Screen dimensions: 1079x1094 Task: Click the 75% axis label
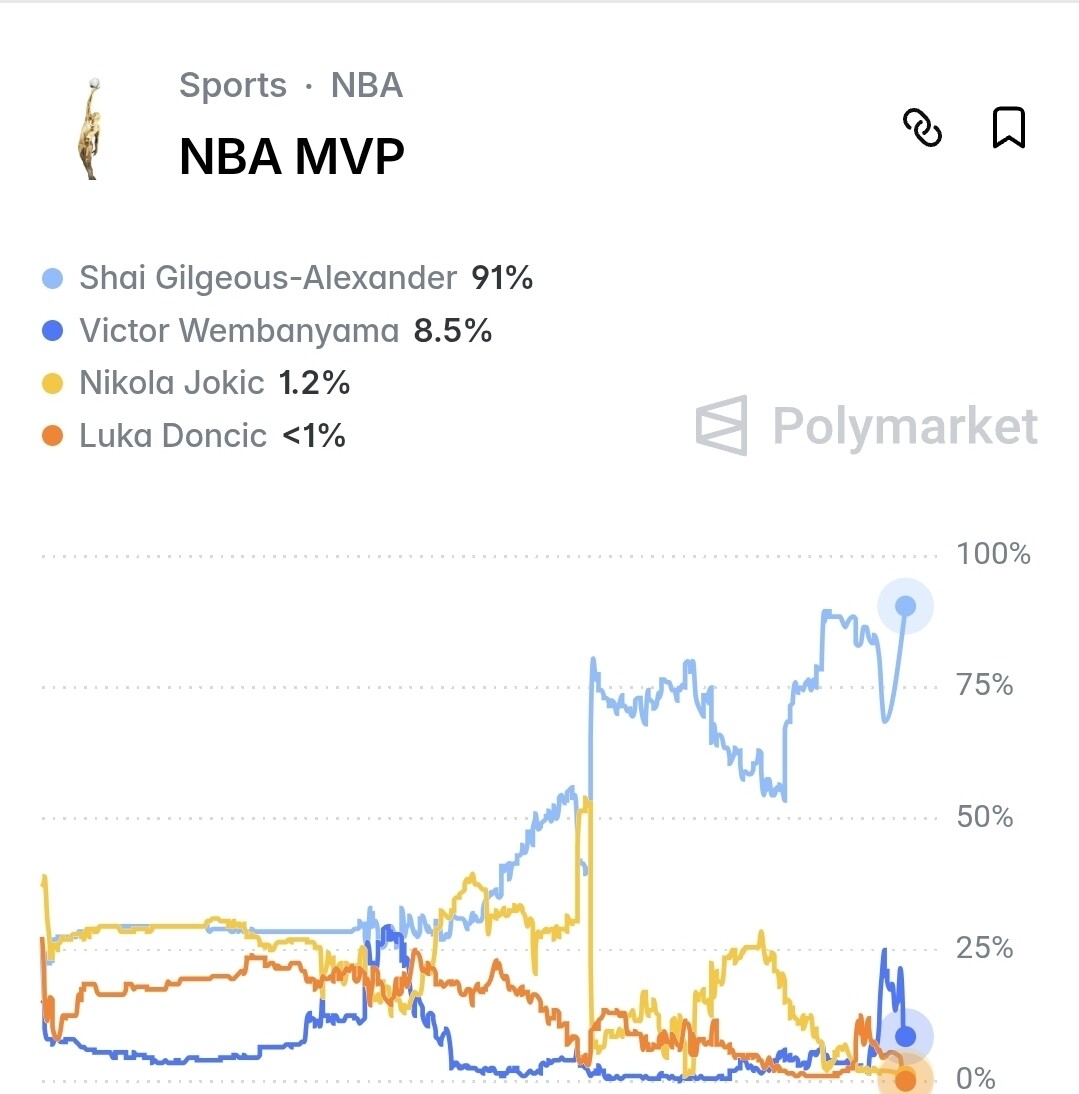pyautogui.click(x=985, y=686)
